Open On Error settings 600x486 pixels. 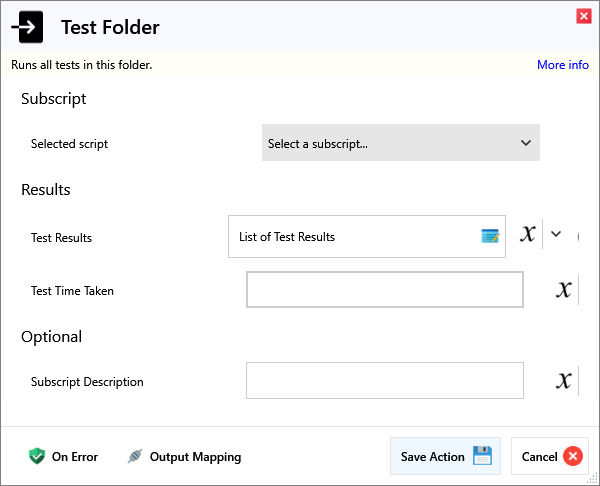(74, 457)
